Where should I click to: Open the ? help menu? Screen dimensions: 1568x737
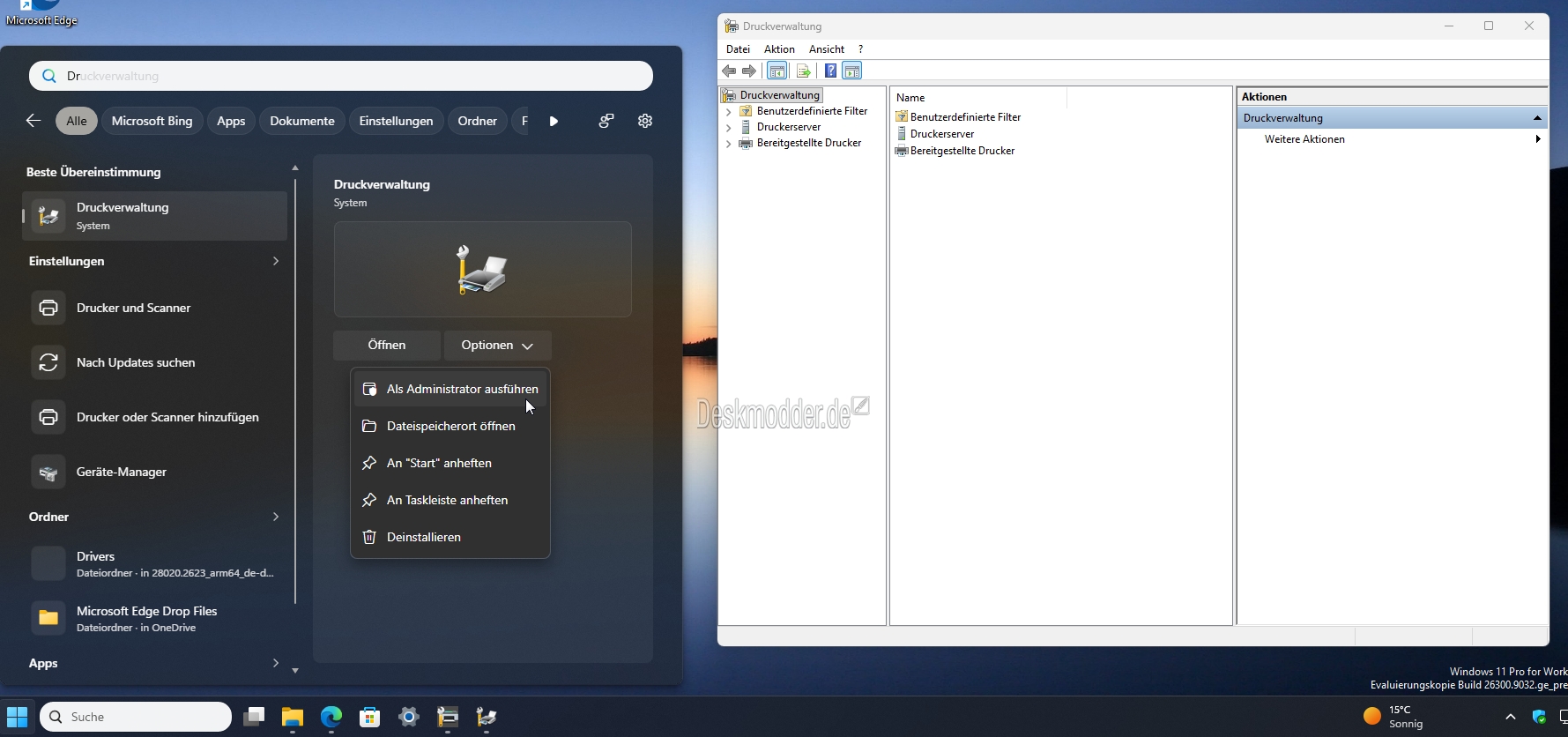[x=860, y=49]
